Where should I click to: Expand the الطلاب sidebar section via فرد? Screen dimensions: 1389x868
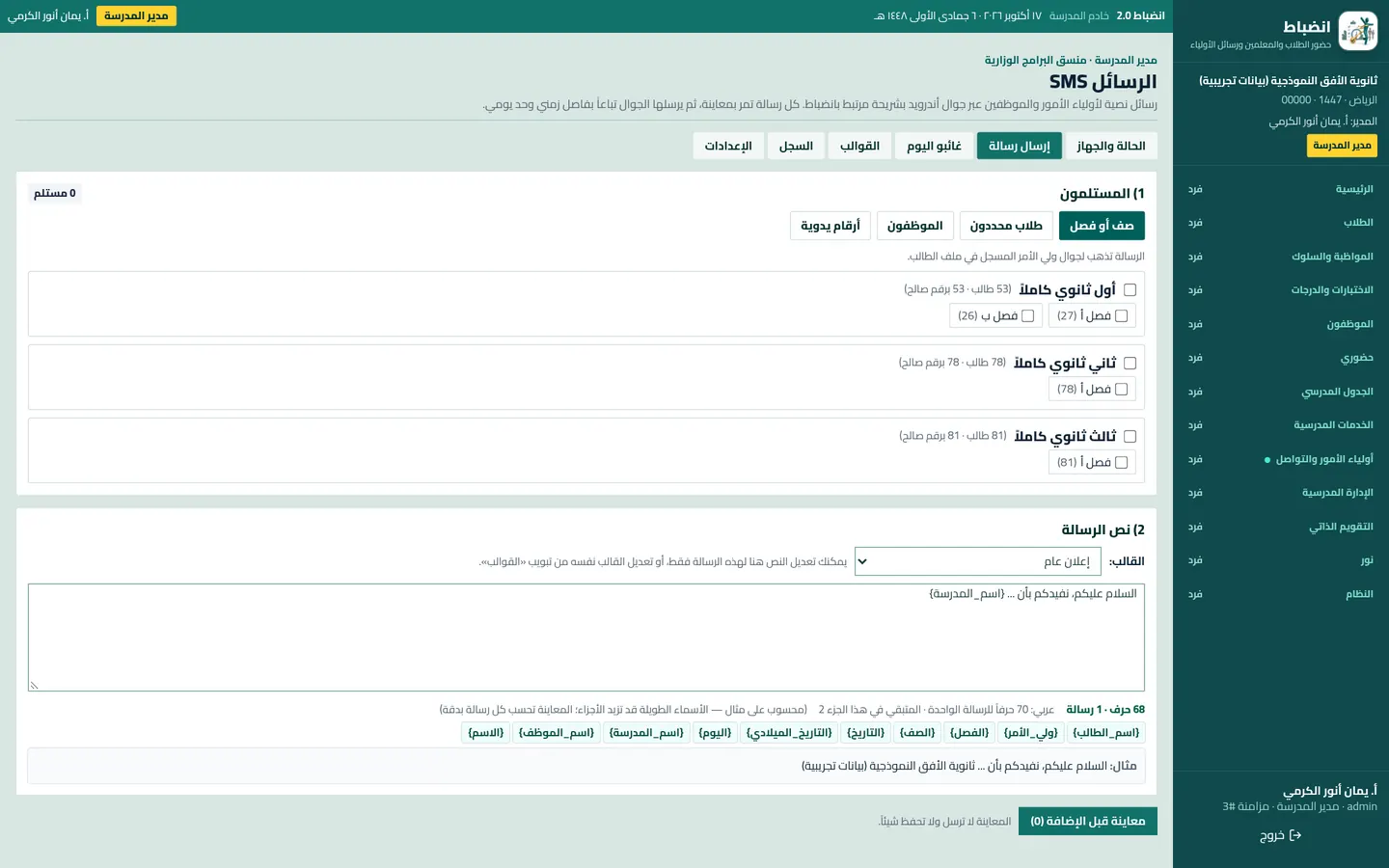(1195, 223)
